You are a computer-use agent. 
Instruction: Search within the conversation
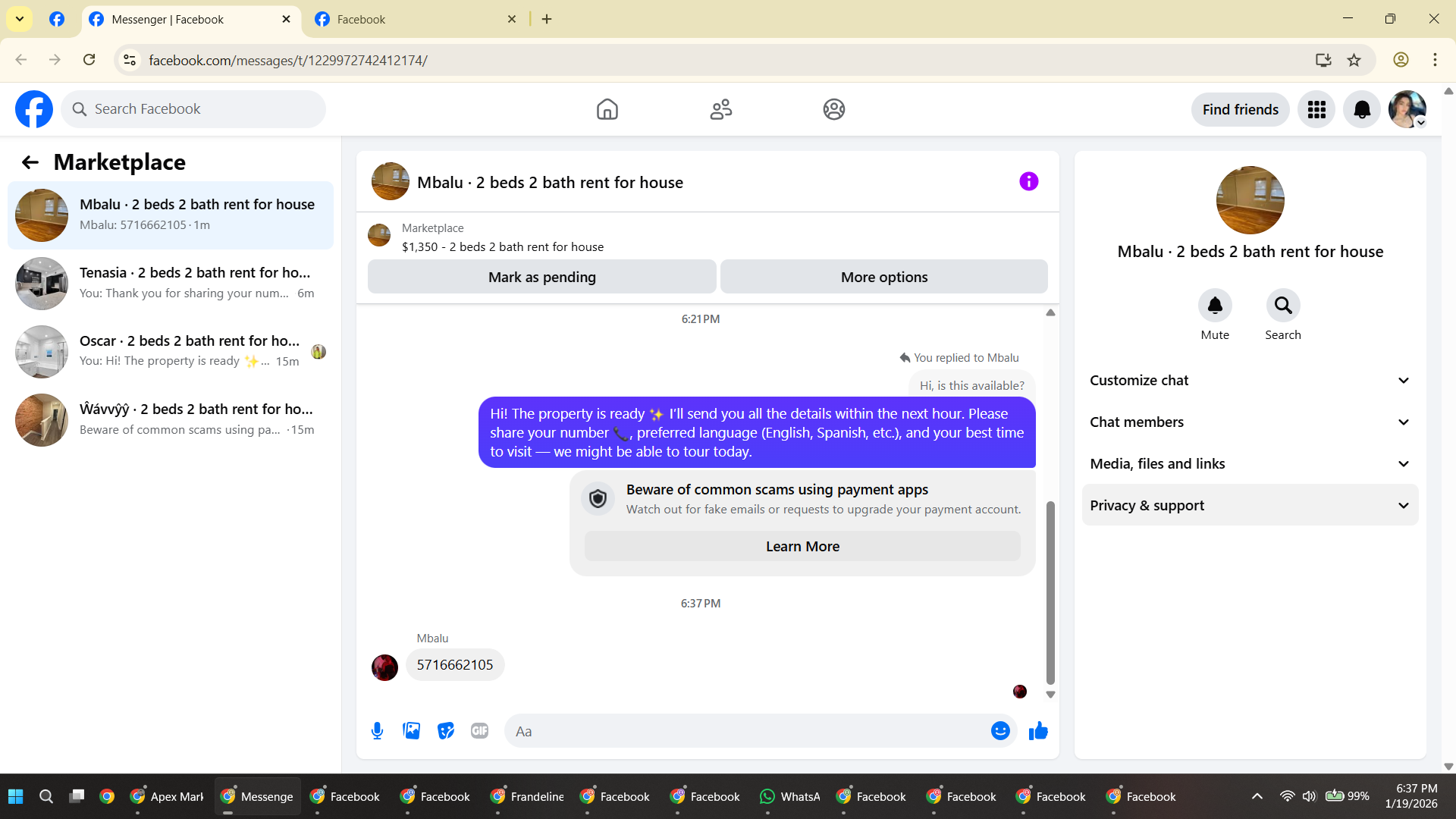pos(1283,306)
